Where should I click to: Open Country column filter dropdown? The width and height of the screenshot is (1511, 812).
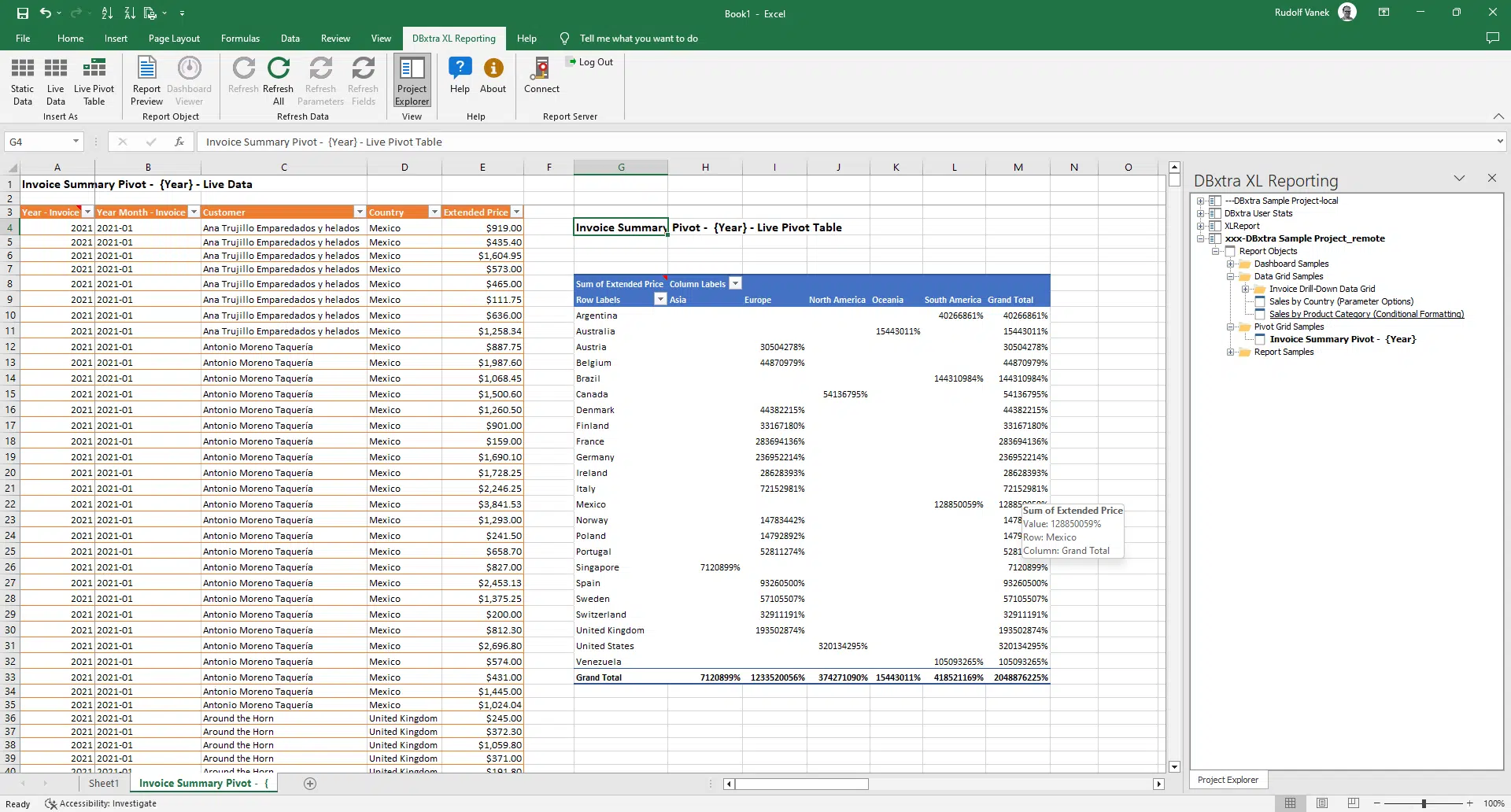point(434,212)
